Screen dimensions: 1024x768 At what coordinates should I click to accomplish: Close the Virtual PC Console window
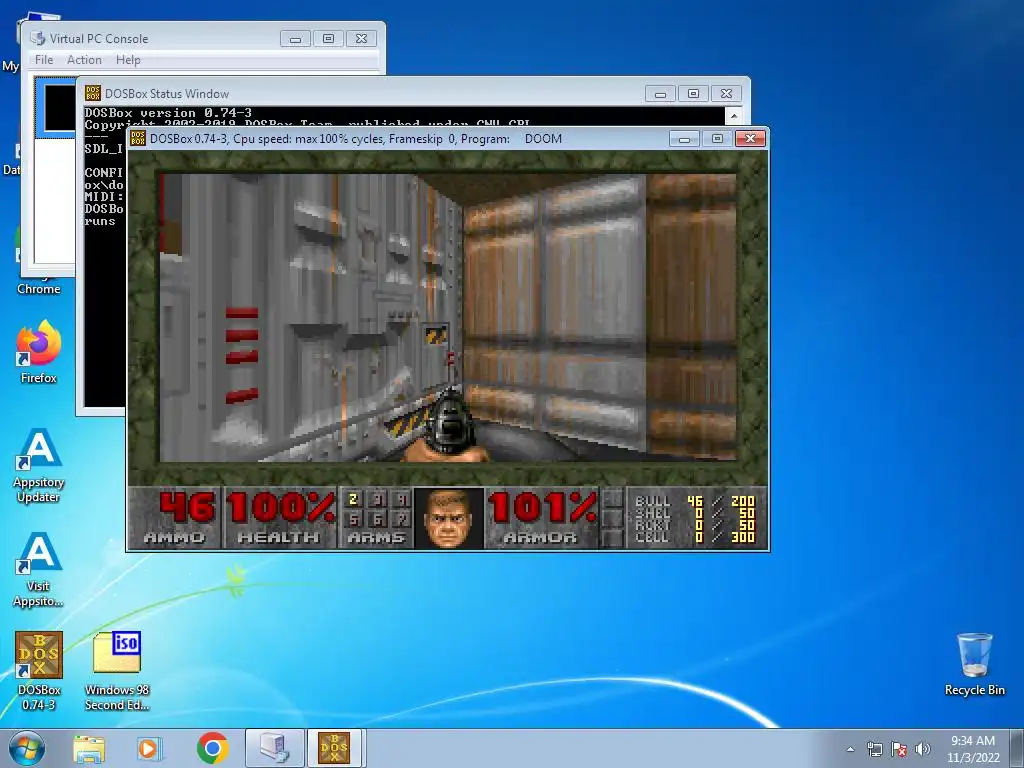tap(361, 39)
